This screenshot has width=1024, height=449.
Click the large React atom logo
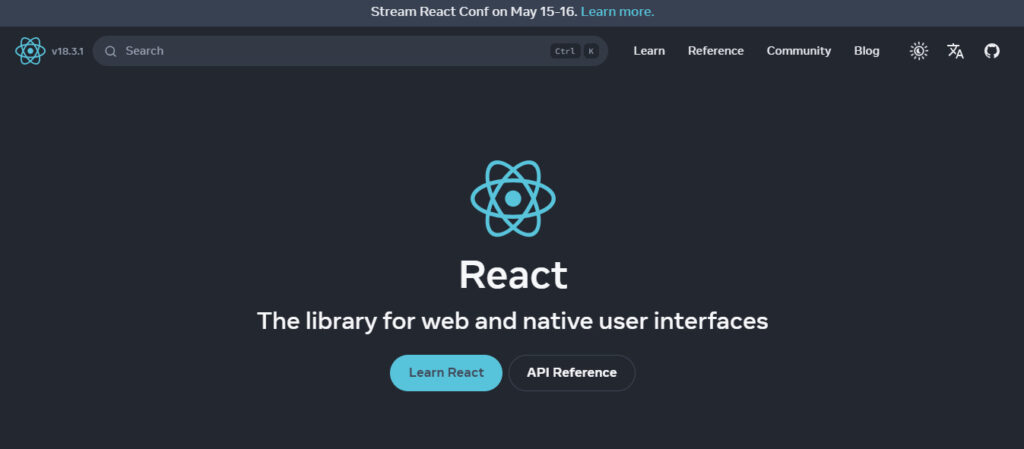pos(513,198)
